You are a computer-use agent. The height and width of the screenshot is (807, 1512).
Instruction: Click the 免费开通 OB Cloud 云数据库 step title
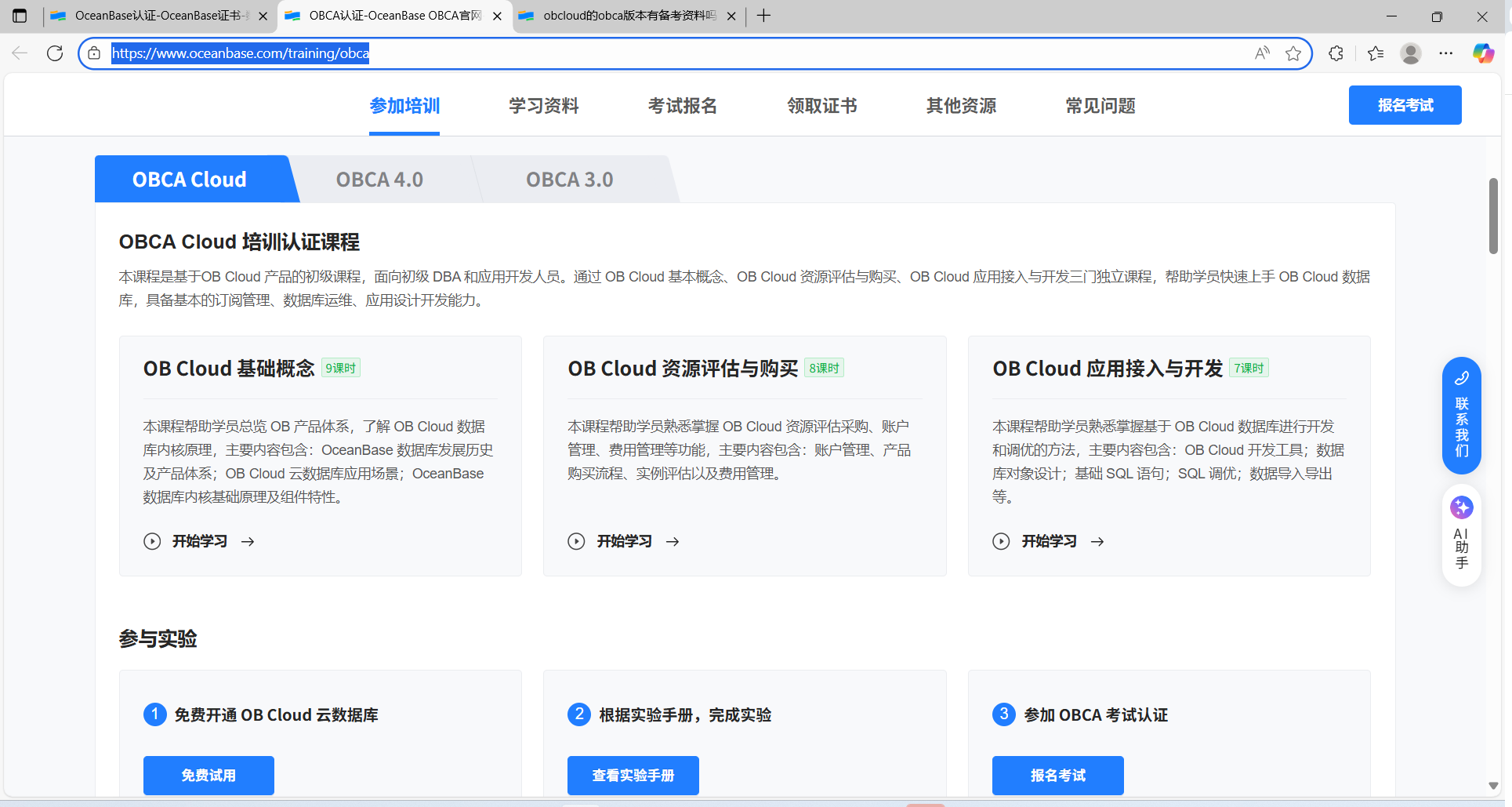(277, 715)
